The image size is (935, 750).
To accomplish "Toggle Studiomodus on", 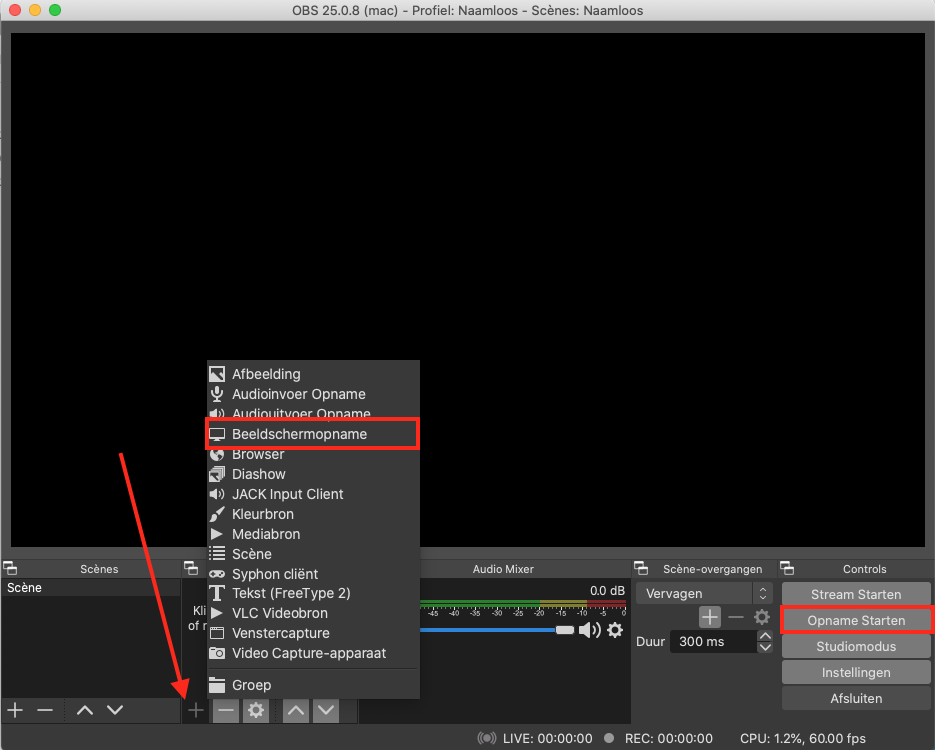I will pos(856,646).
